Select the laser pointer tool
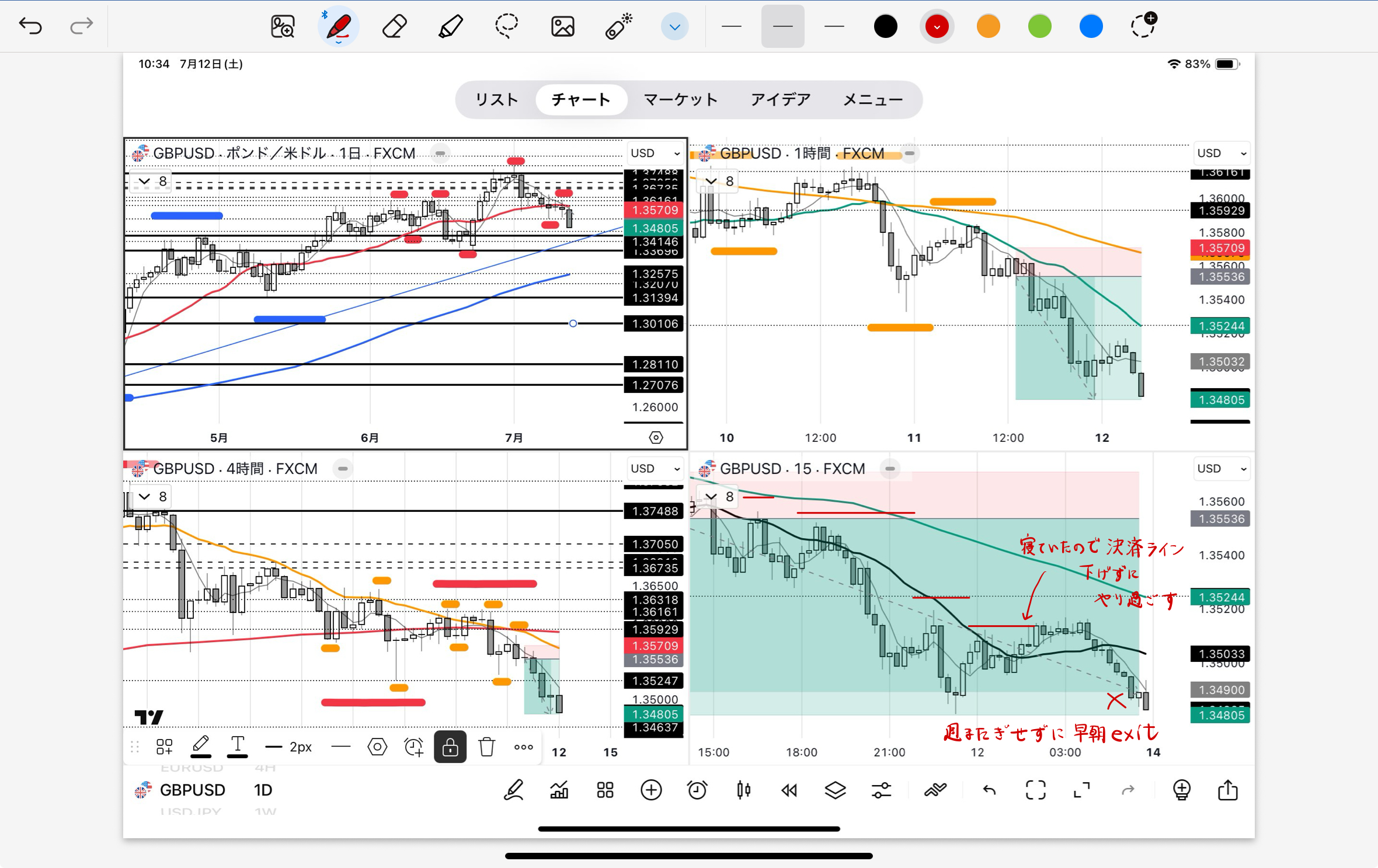 coord(618,27)
